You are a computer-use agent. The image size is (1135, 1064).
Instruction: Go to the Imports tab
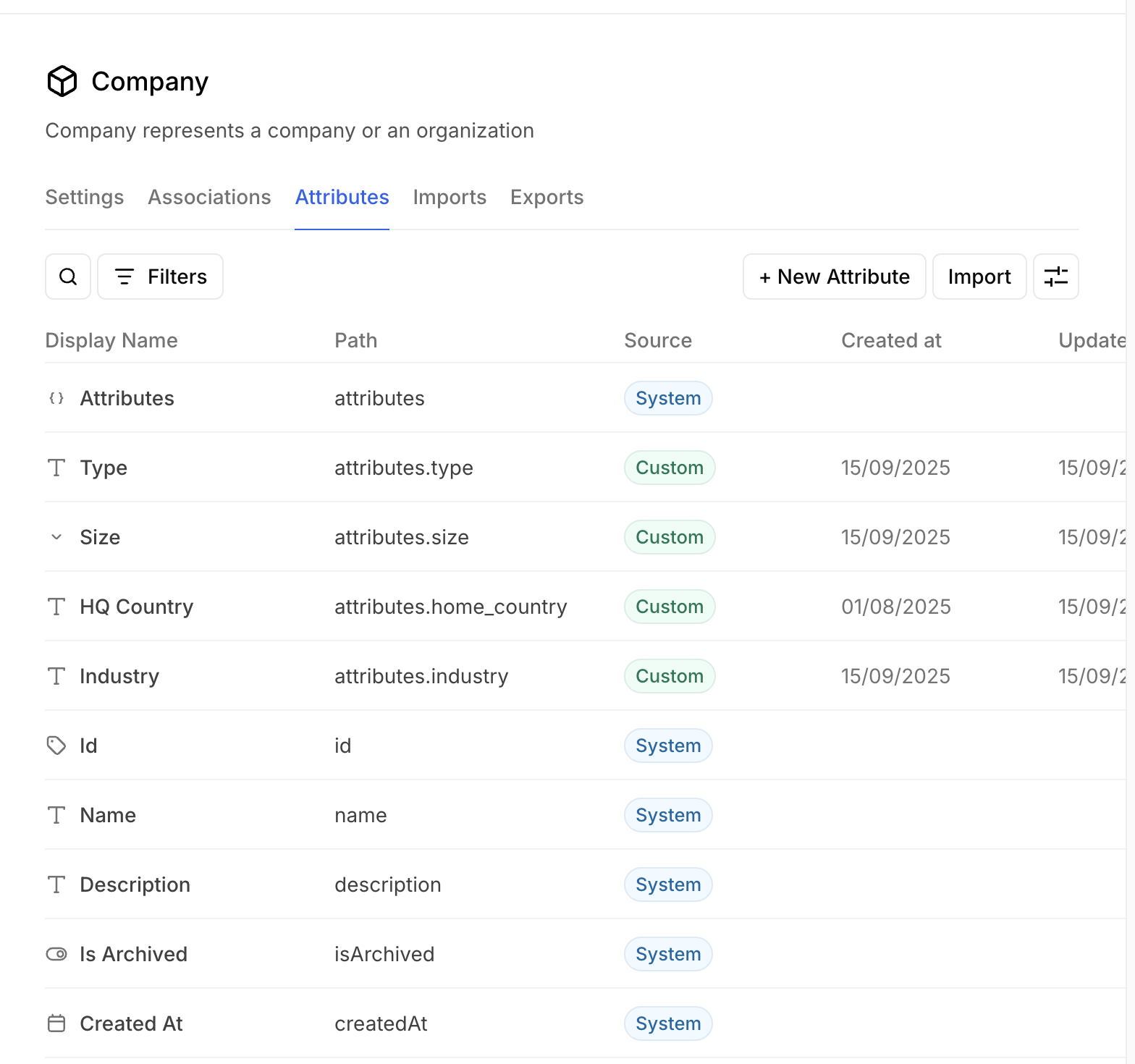(x=450, y=197)
